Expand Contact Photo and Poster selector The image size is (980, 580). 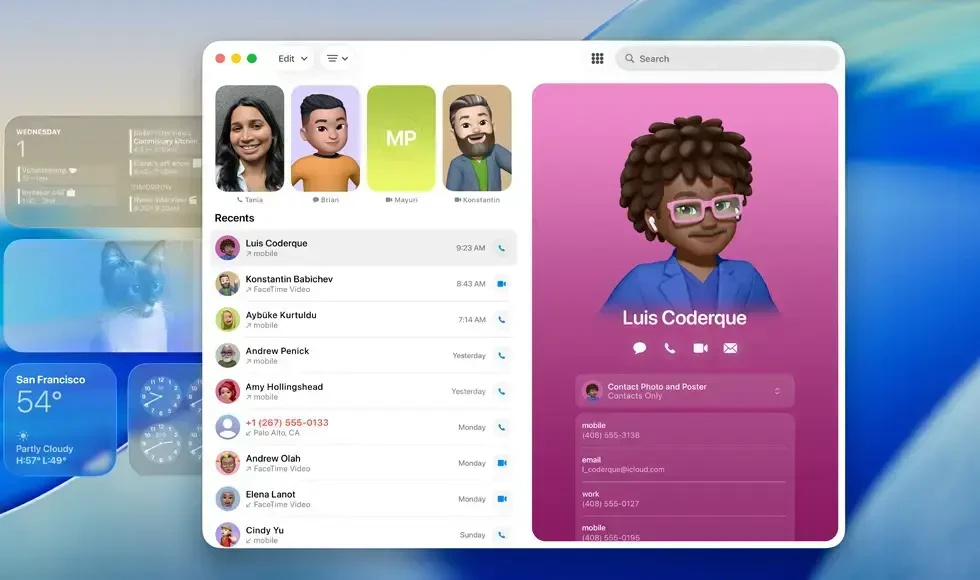(685, 391)
